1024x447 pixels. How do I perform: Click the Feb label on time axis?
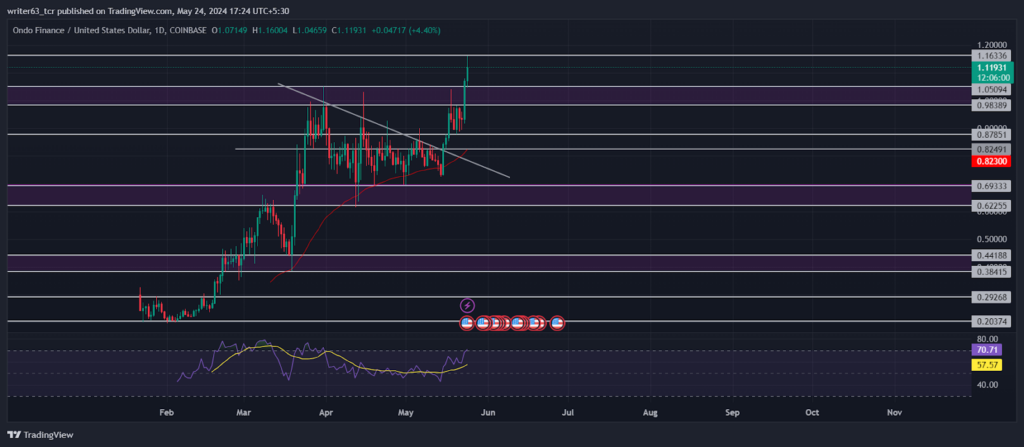[167, 413]
